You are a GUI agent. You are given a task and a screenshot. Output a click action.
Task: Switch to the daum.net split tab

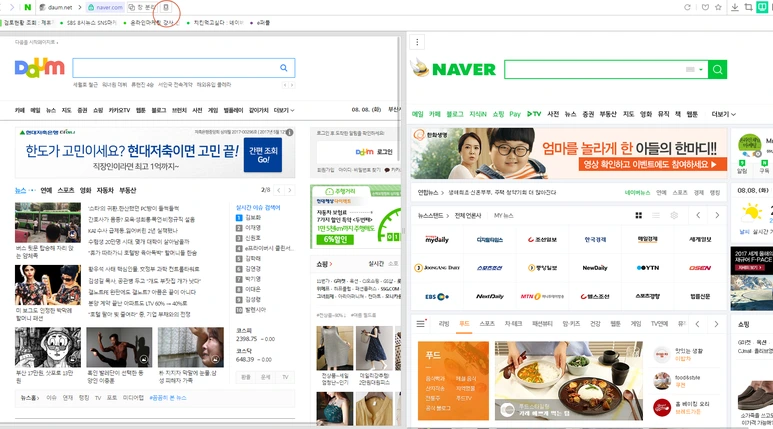56,7
